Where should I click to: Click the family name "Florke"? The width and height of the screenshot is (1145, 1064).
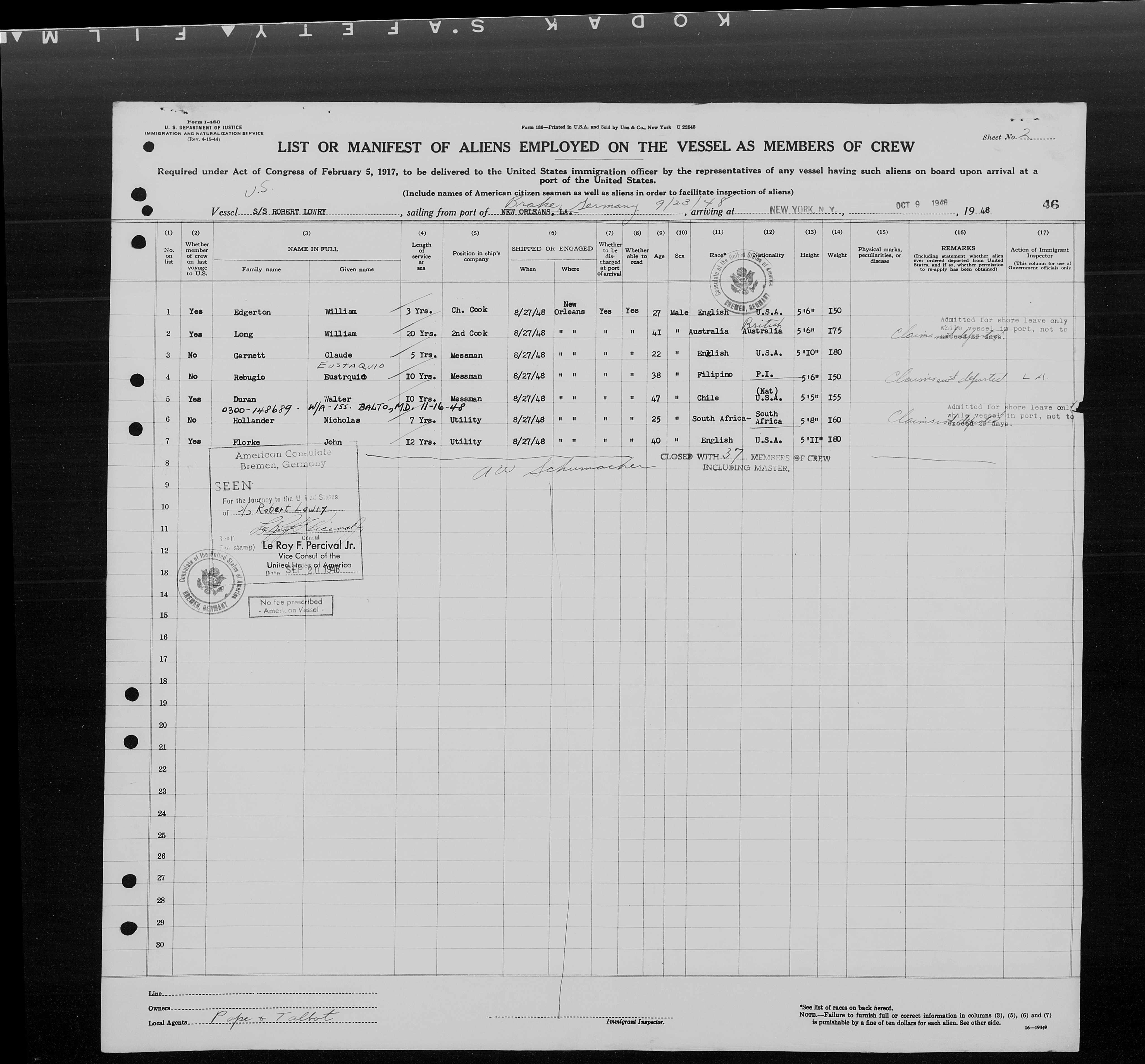tap(246, 443)
